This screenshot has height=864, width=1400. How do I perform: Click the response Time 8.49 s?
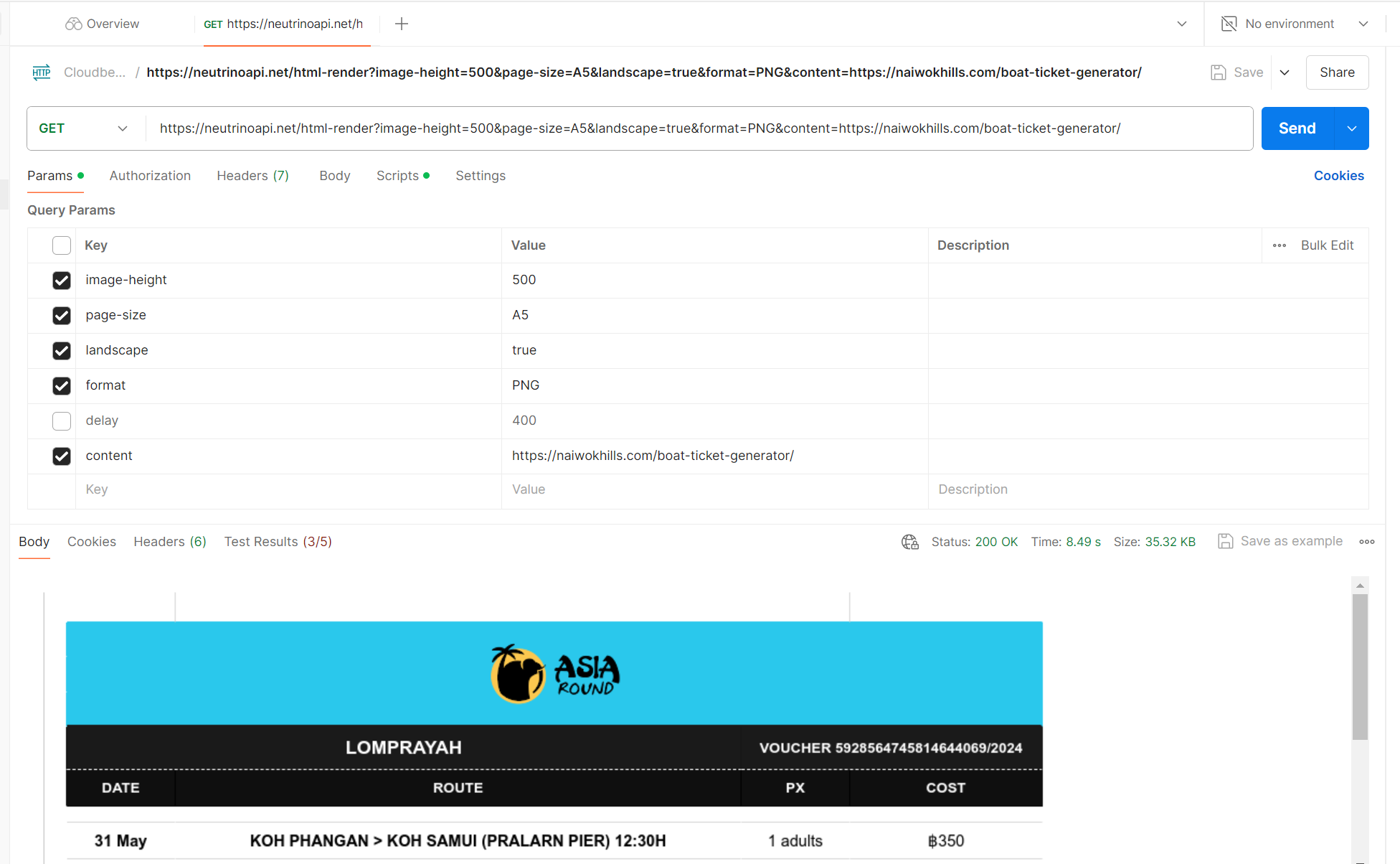pyautogui.click(x=1066, y=542)
